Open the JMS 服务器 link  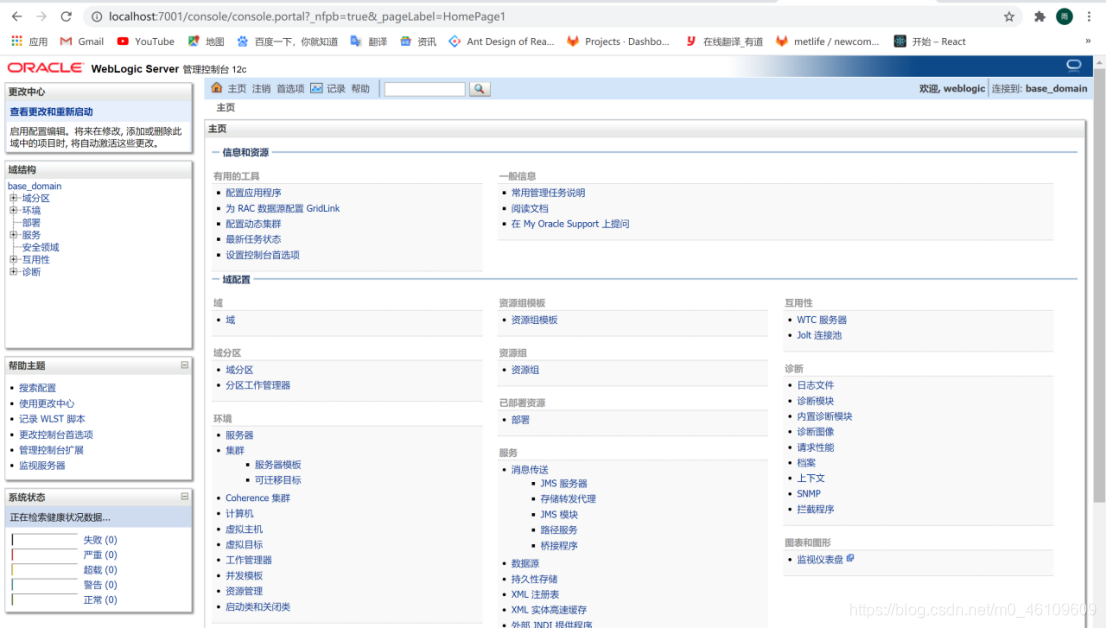tap(564, 483)
